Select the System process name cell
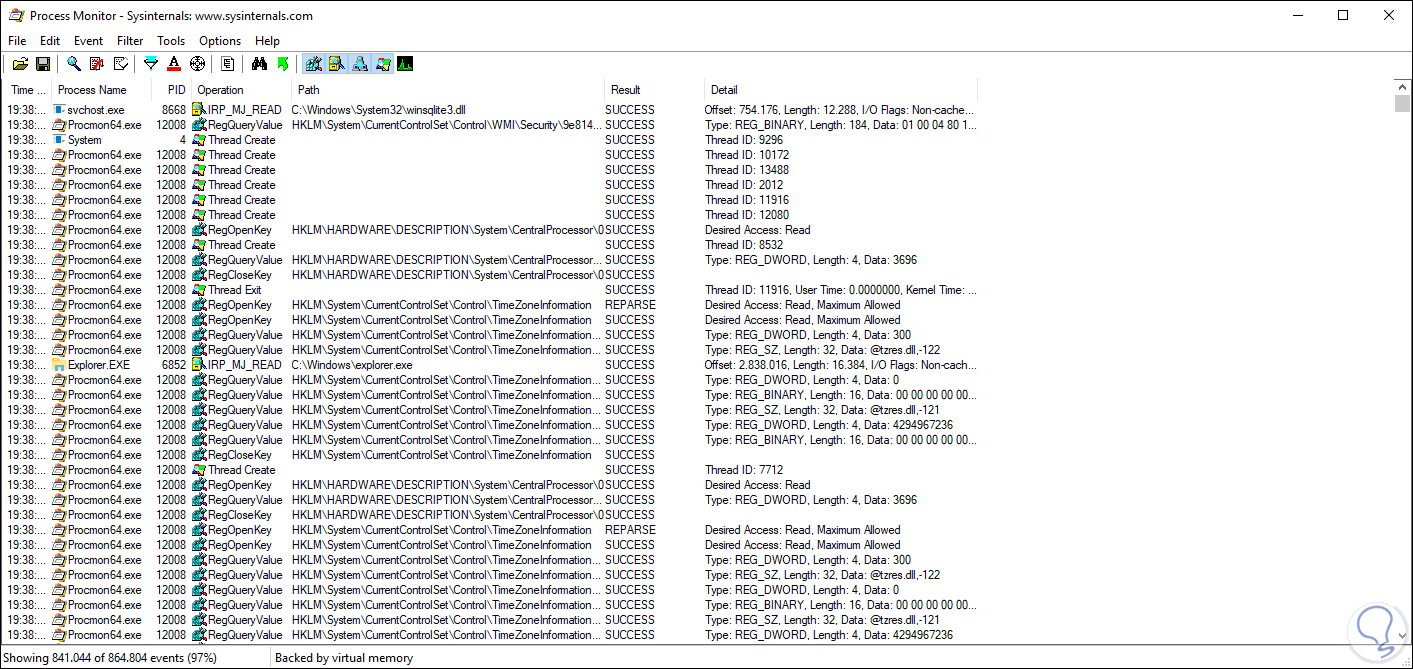The width and height of the screenshot is (1413, 669). coord(84,140)
